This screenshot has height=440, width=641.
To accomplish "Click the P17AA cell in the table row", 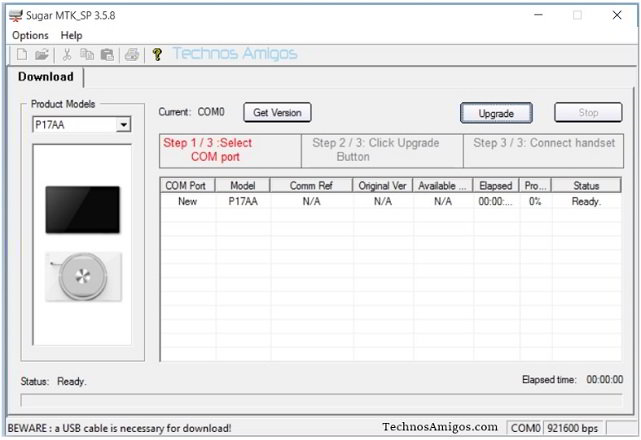I will [243, 201].
